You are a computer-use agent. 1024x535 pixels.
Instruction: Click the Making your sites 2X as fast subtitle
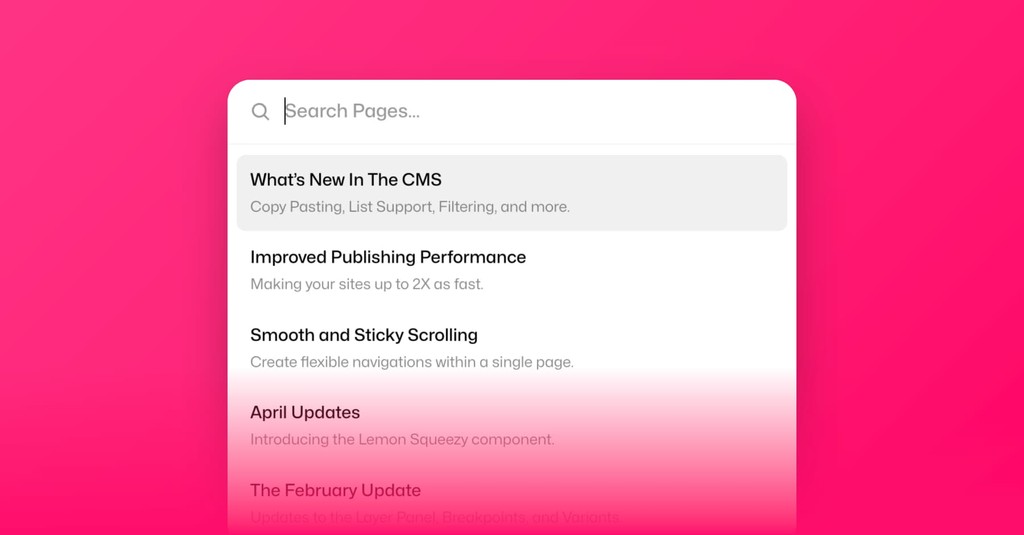click(367, 284)
